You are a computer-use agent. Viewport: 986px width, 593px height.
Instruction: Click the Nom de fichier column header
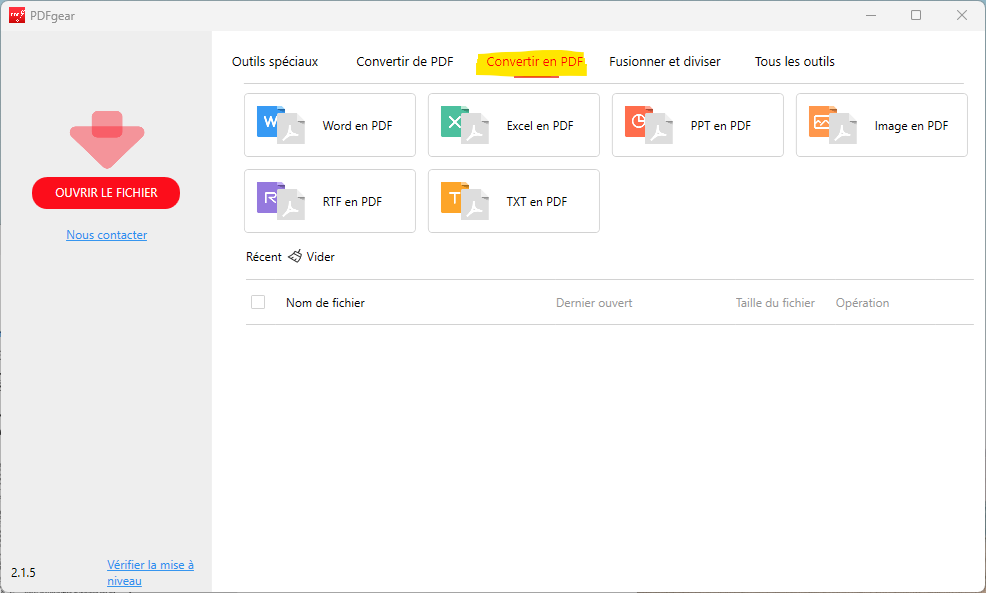(x=325, y=303)
